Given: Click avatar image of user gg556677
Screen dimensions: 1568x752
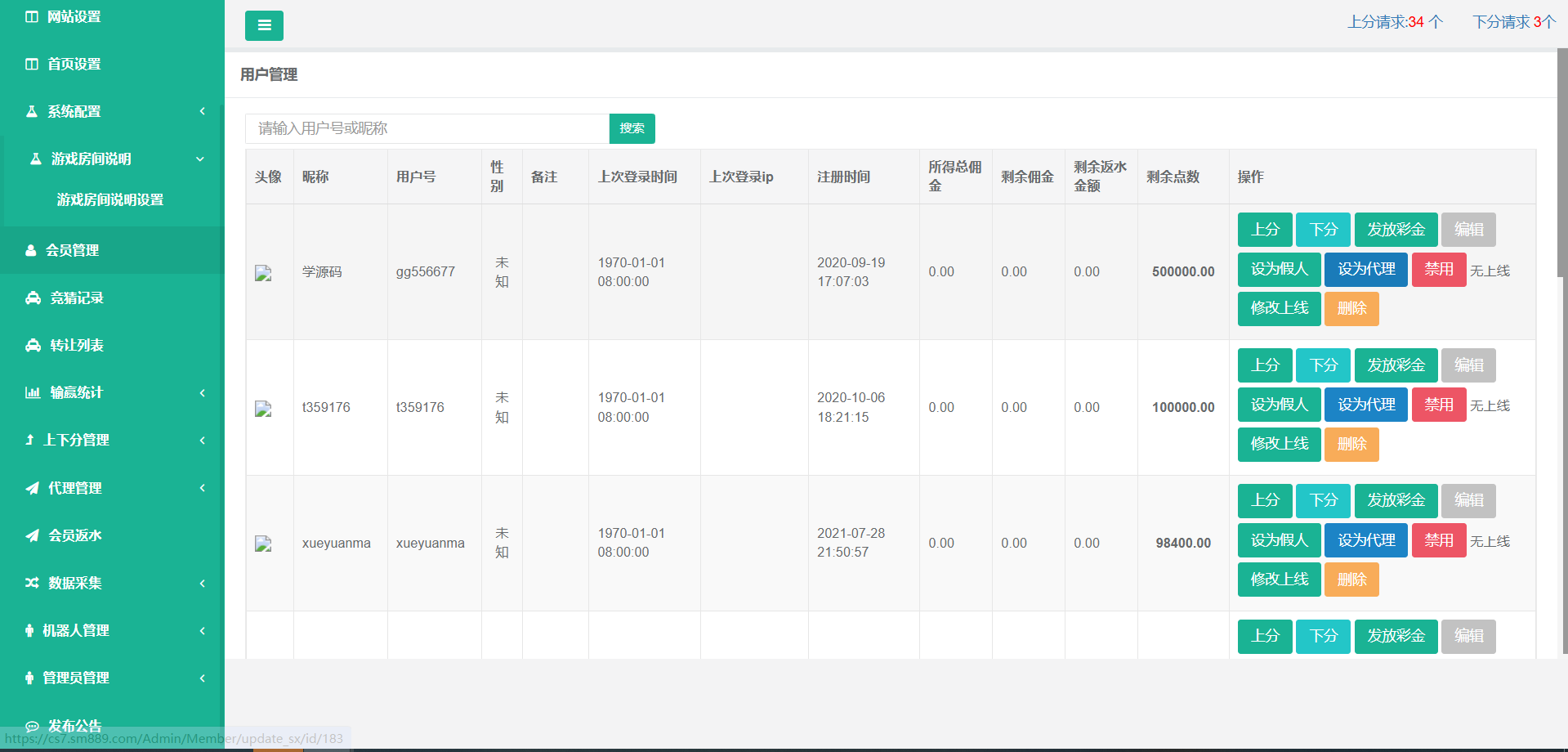Looking at the screenshot, I should coord(263,272).
